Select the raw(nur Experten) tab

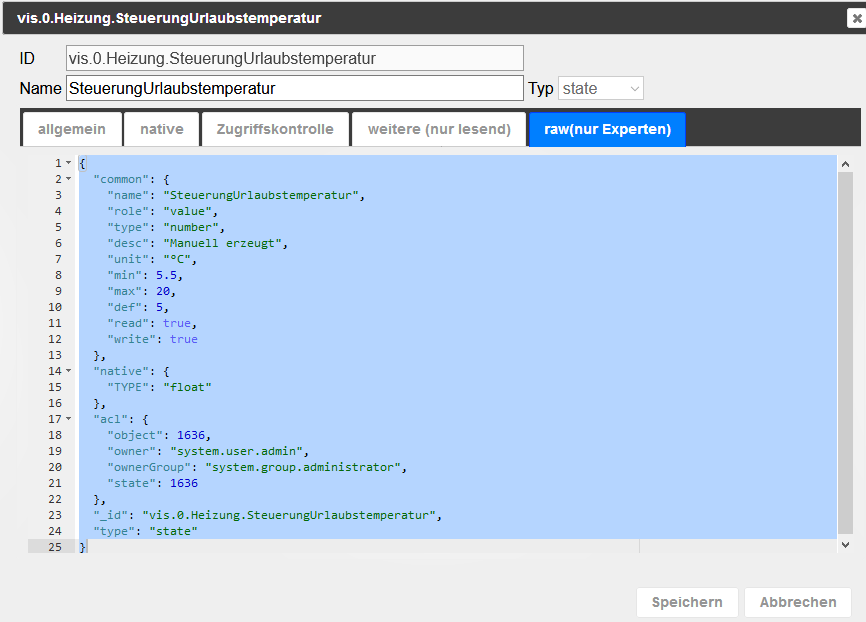[607, 129]
